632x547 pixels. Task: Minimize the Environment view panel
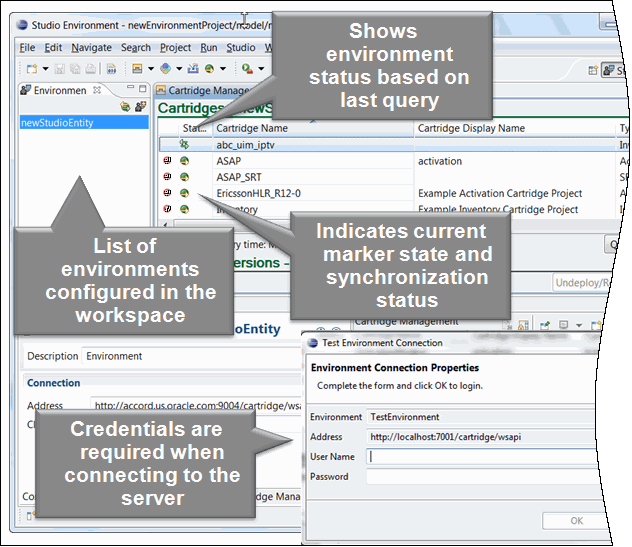click(x=130, y=87)
